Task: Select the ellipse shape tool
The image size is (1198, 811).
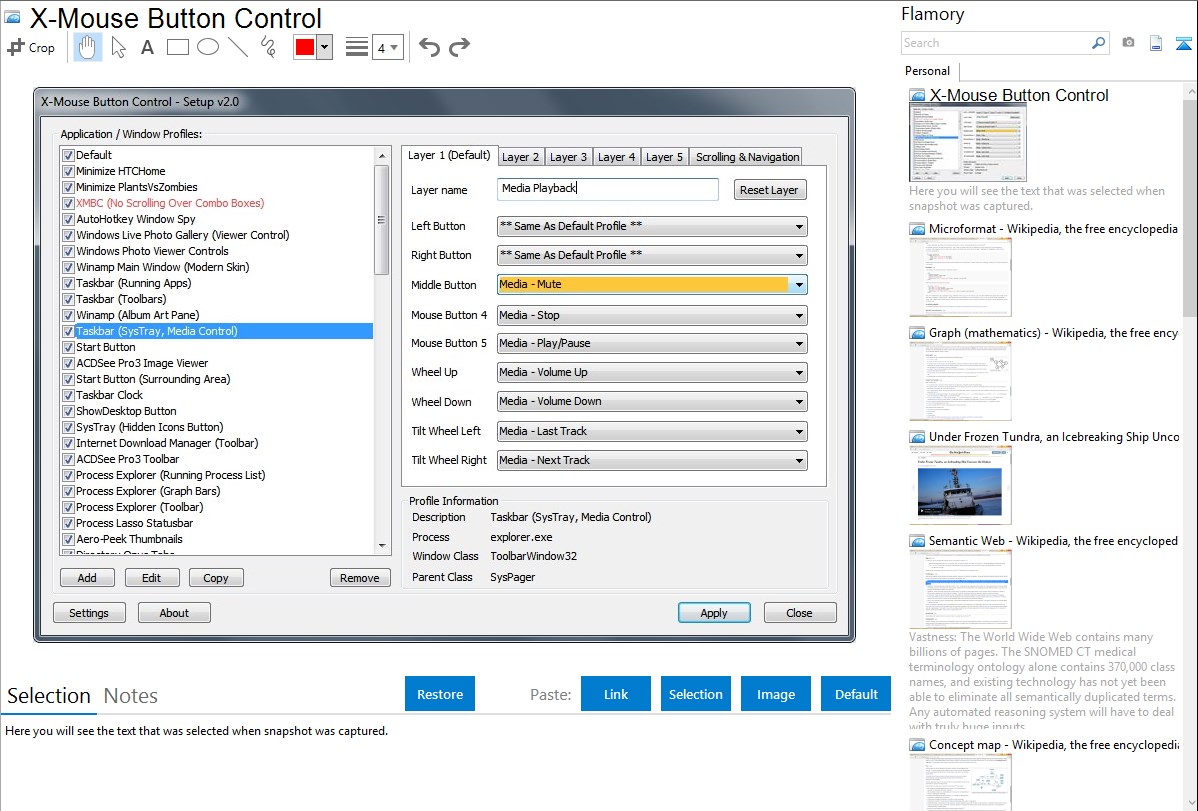Action: click(208, 47)
